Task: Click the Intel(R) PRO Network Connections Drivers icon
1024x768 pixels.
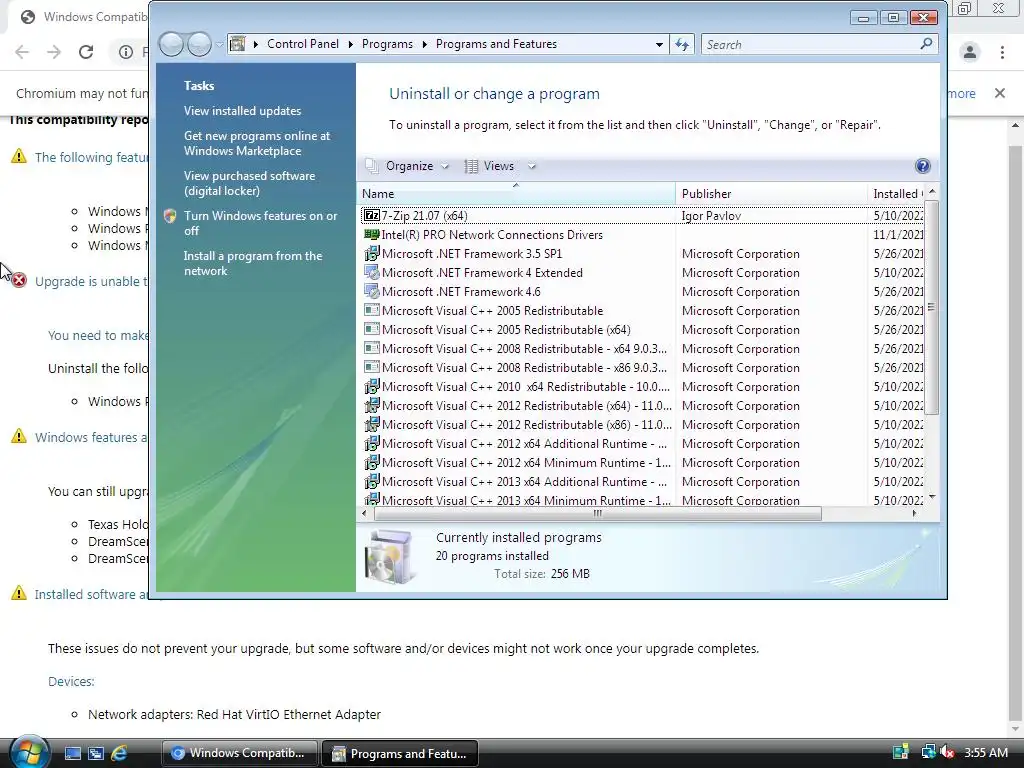Action: (372, 234)
